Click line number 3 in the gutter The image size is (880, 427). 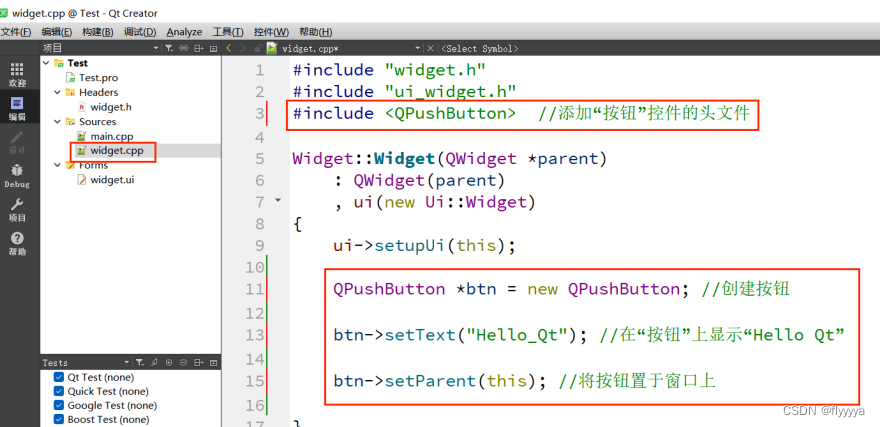[259, 114]
